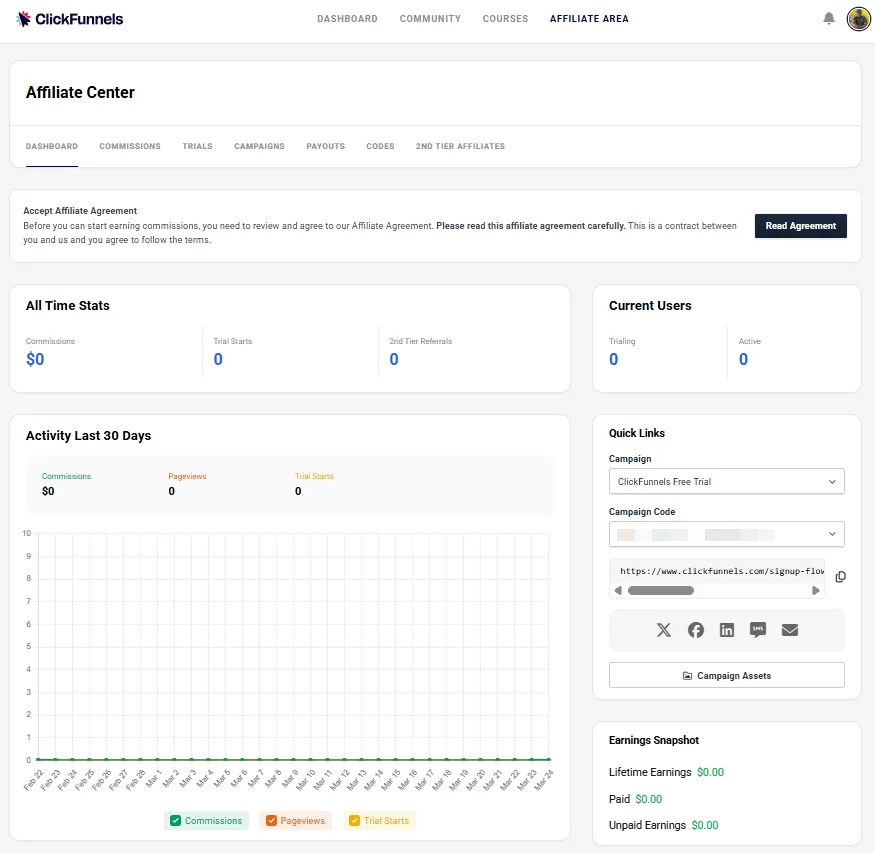The width and height of the screenshot is (875, 853).
Task: Switch to the 2nd Tier Affiliates tab
Action: point(460,146)
